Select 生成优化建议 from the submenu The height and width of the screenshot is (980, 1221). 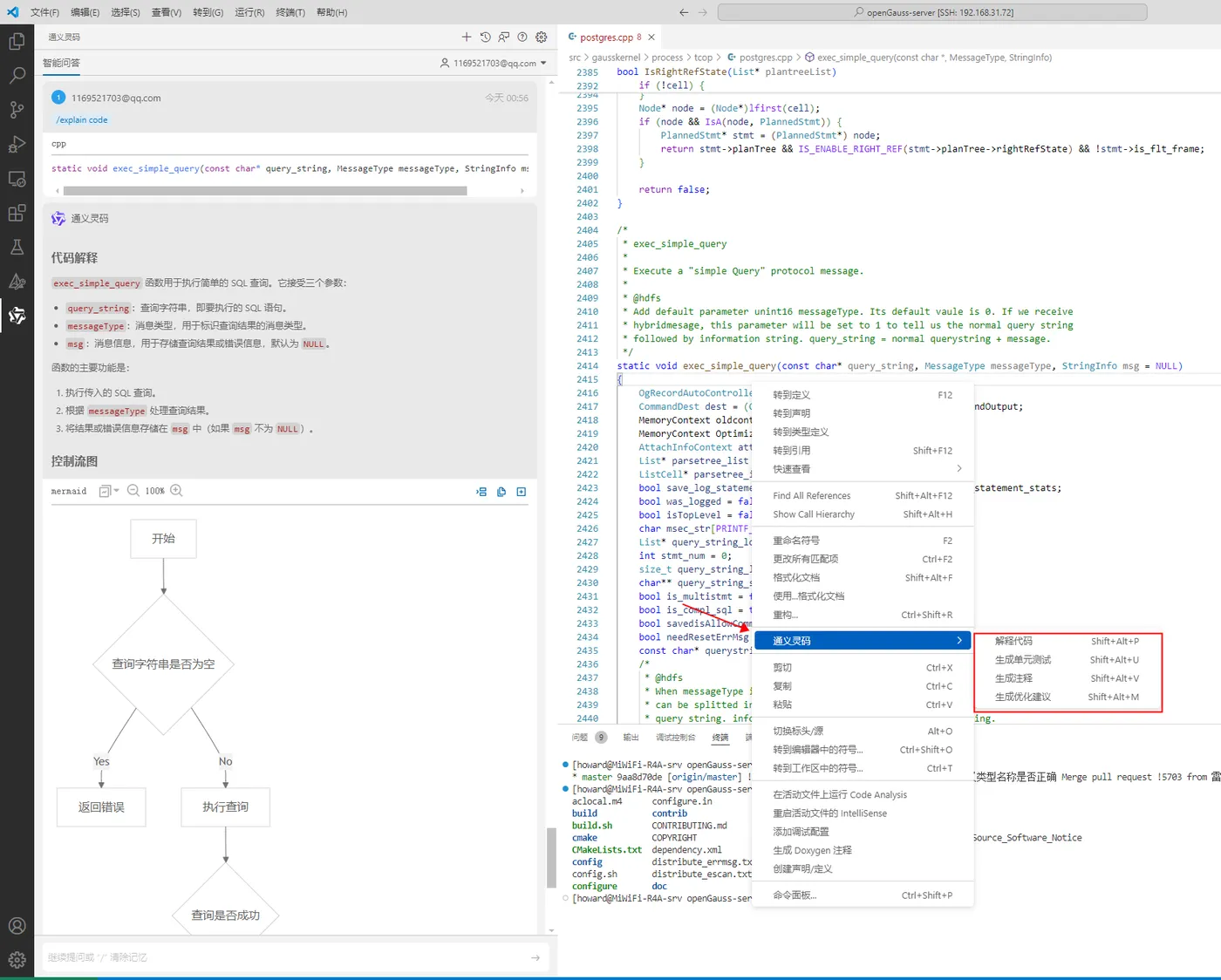(1068, 697)
